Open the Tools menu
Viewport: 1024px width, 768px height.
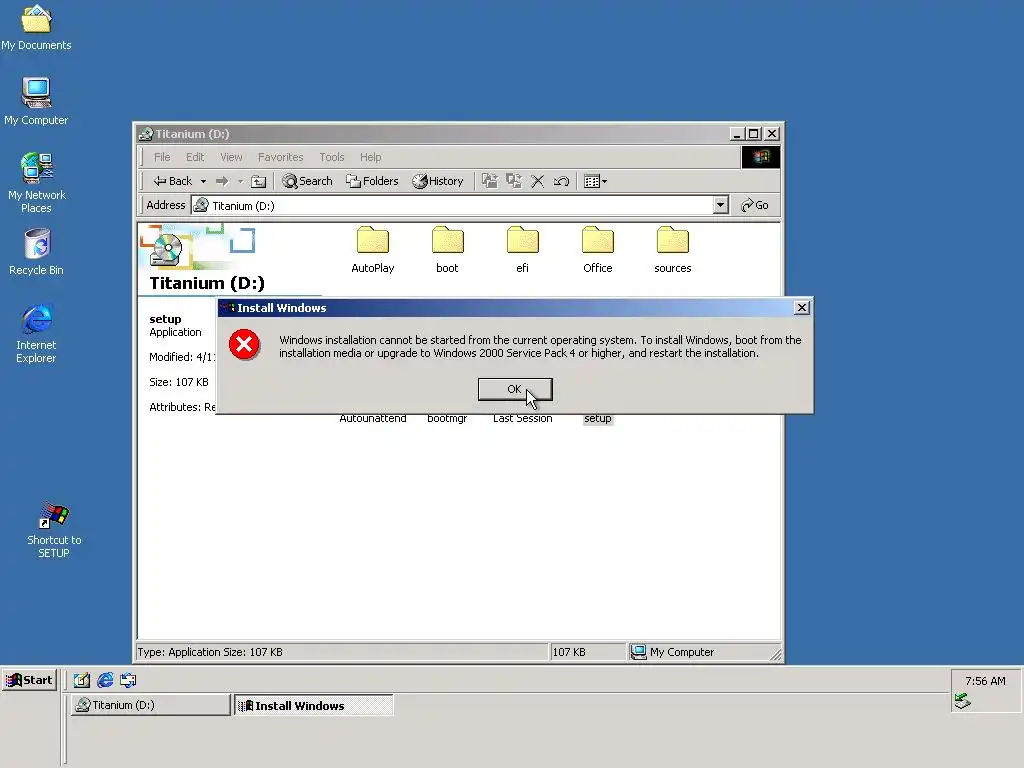pyautogui.click(x=332, y=157)
